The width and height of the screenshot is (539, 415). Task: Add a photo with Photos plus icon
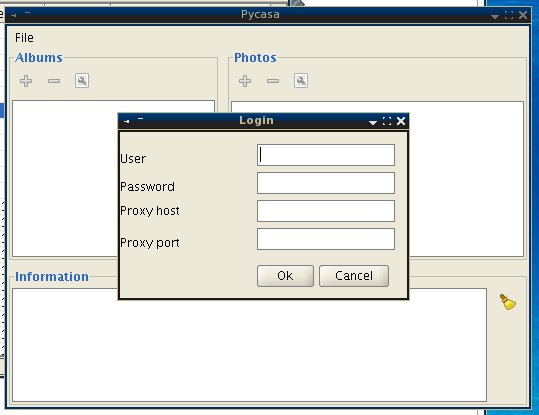[245, 81]
